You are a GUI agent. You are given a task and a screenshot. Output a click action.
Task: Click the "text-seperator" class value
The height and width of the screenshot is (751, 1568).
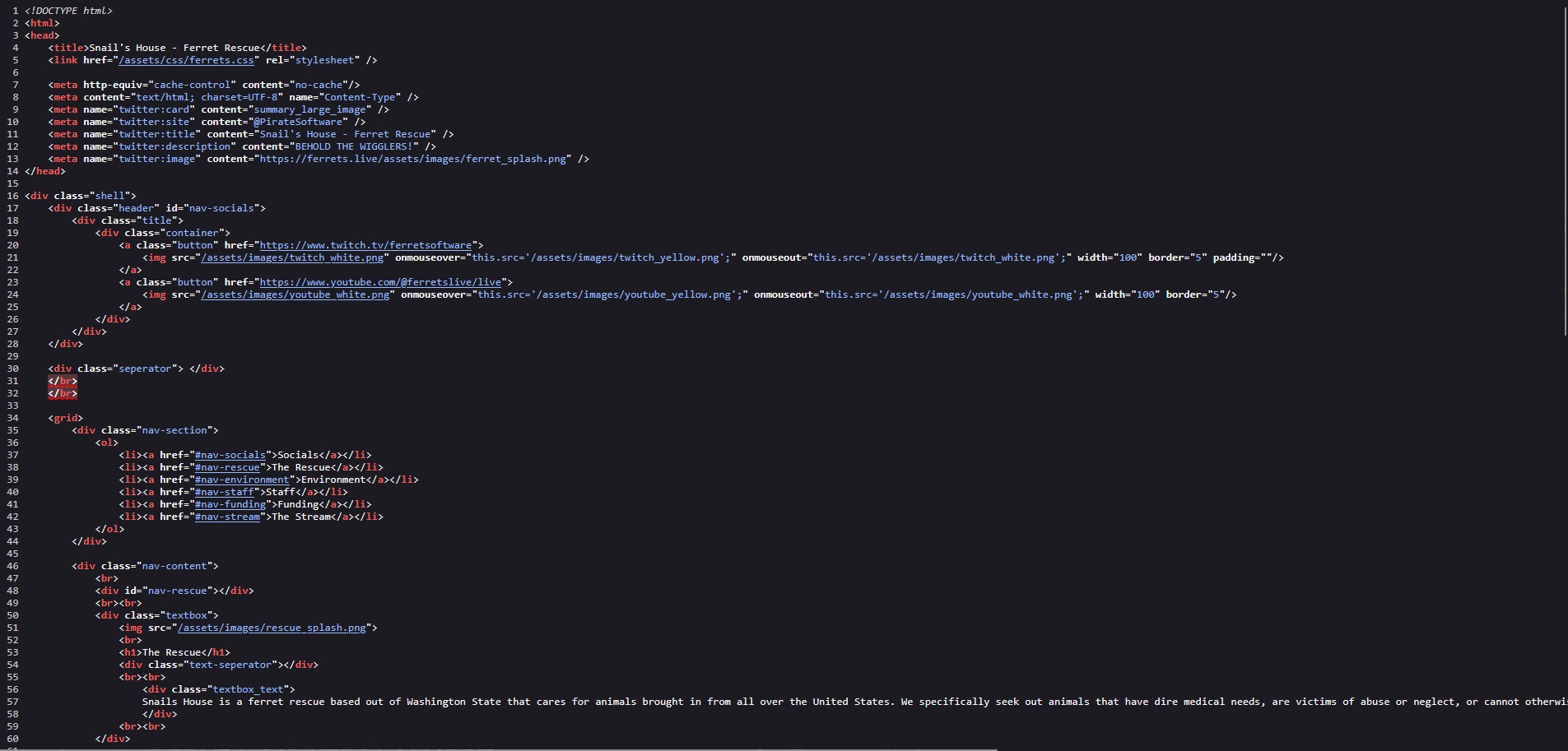point(230,665)
